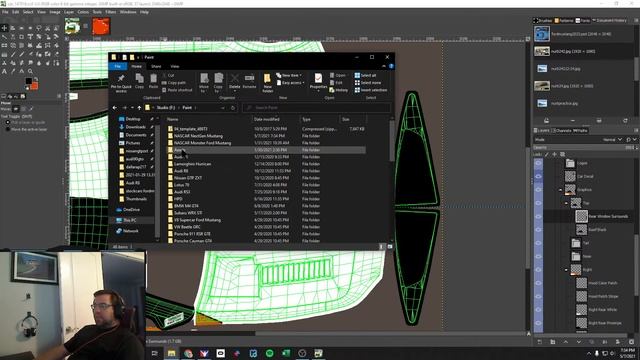The width and height of the screenshot is (640, 360).
Task: Open Excel from the taskbar
Action: click(286, 353)
